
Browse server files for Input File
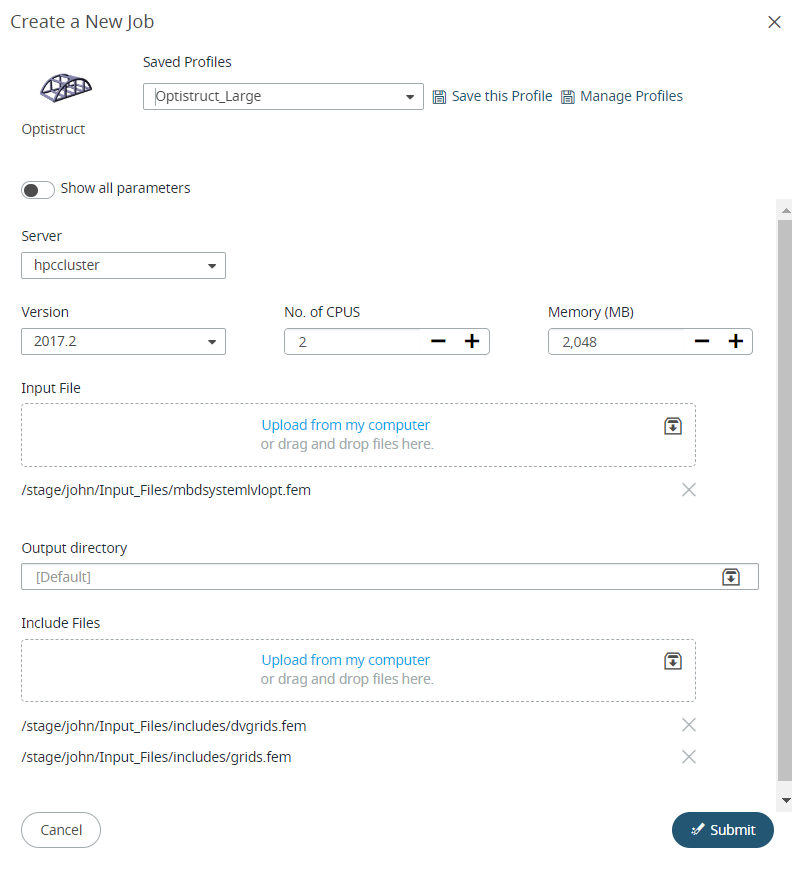point(673,426)
